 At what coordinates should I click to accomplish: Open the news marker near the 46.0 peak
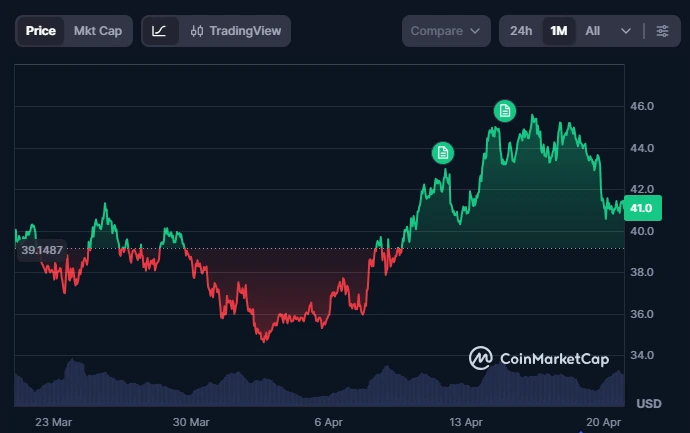point(505,110)
